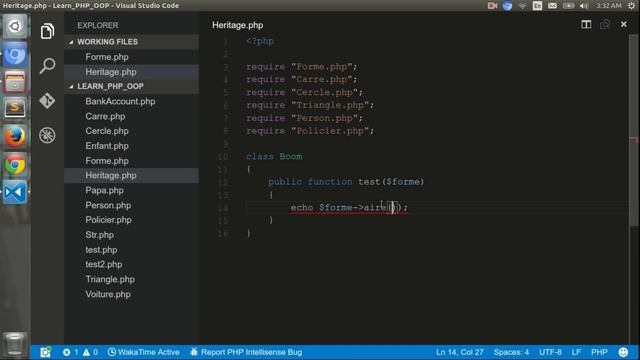Click the Heritage.php editor title

tap(238, 25)
